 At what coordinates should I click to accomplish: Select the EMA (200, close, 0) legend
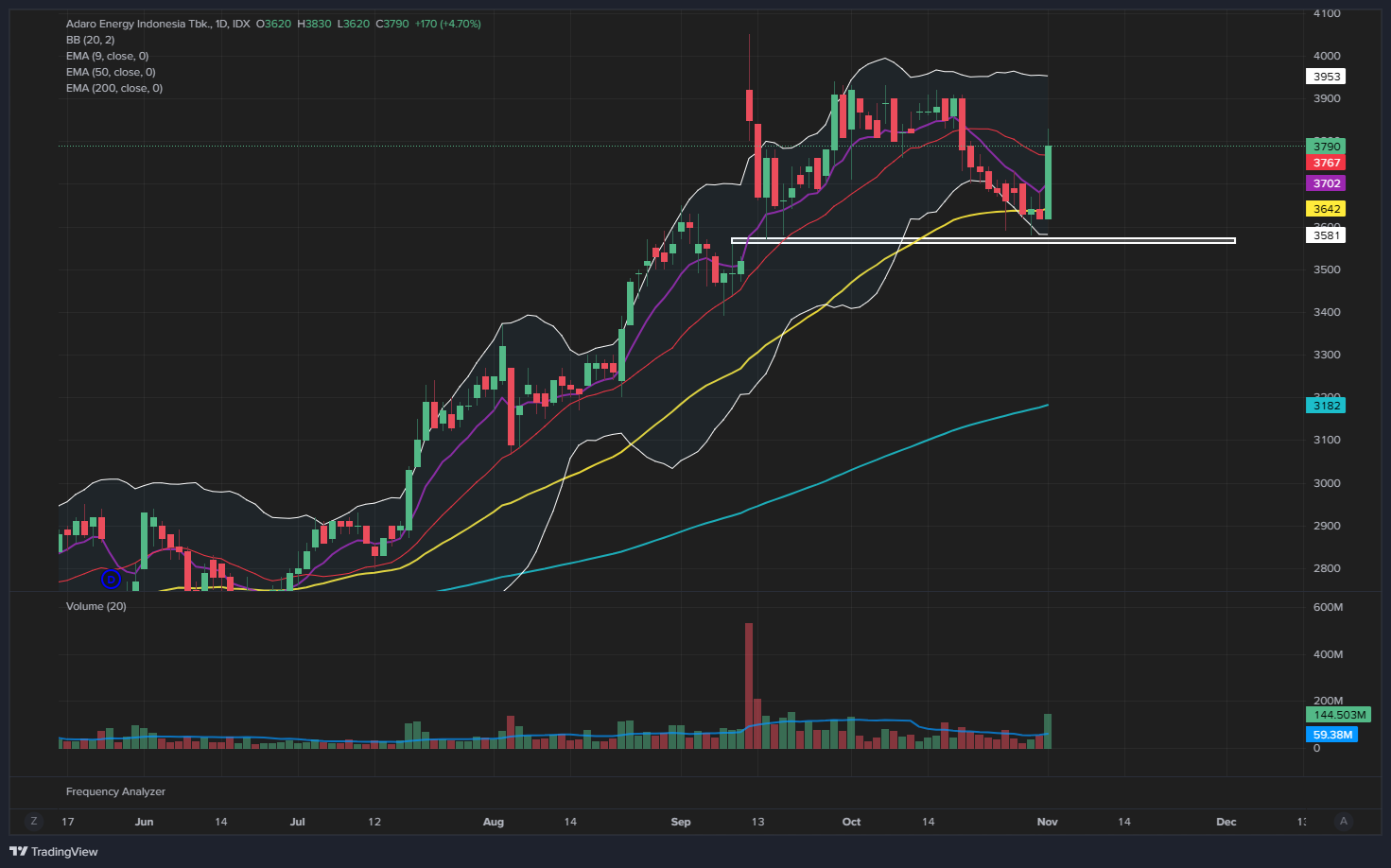113,88
